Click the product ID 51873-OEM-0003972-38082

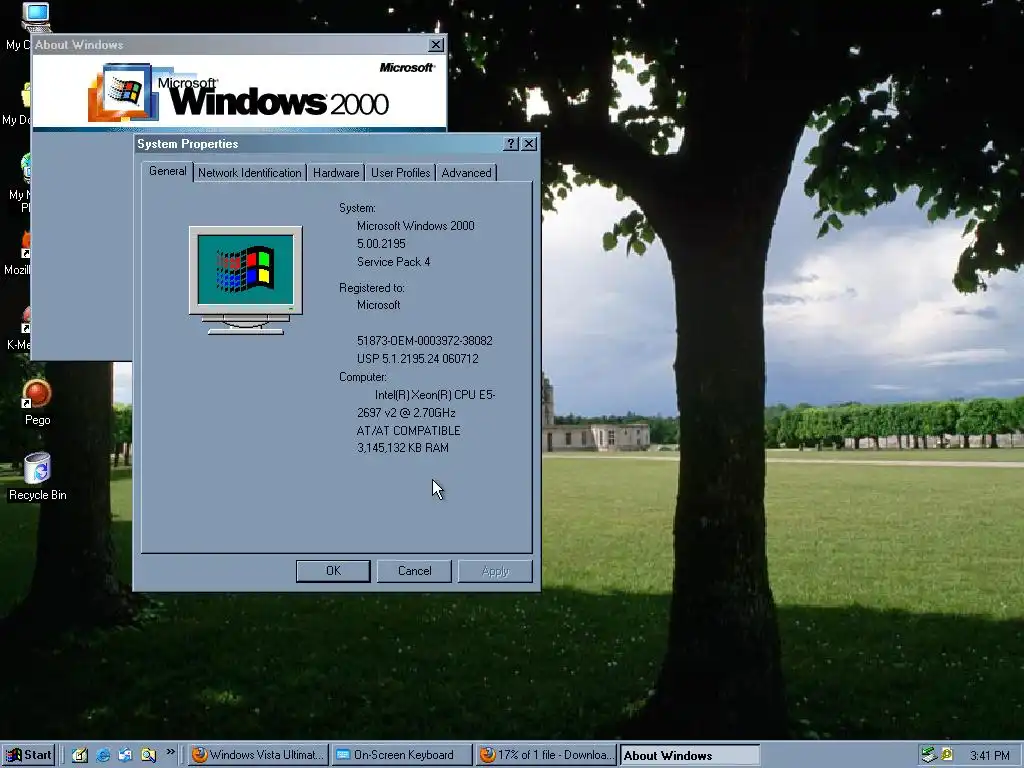424,341
